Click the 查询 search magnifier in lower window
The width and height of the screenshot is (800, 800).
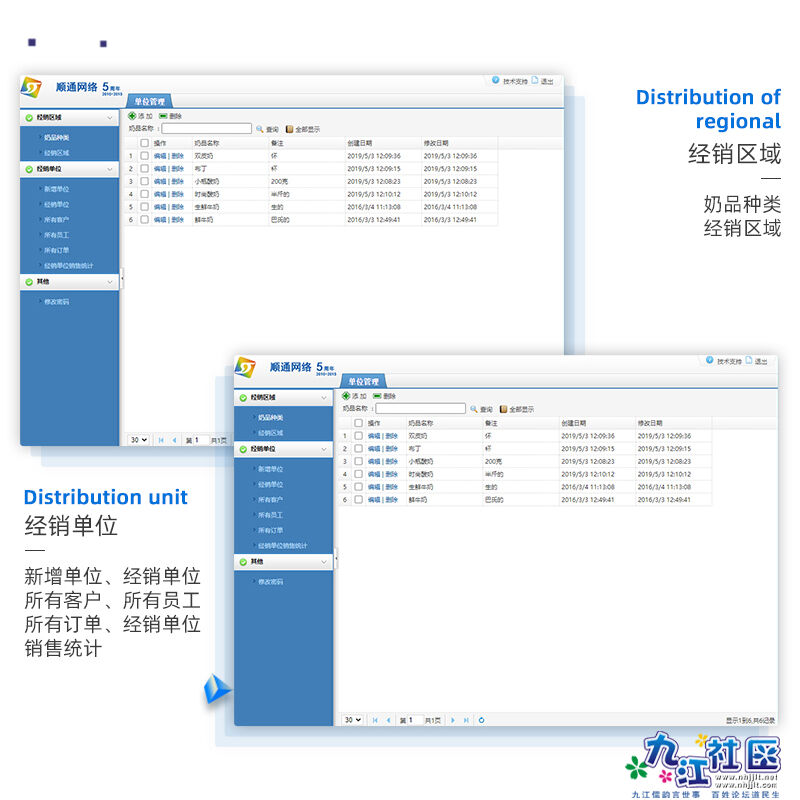pos(474,409)
